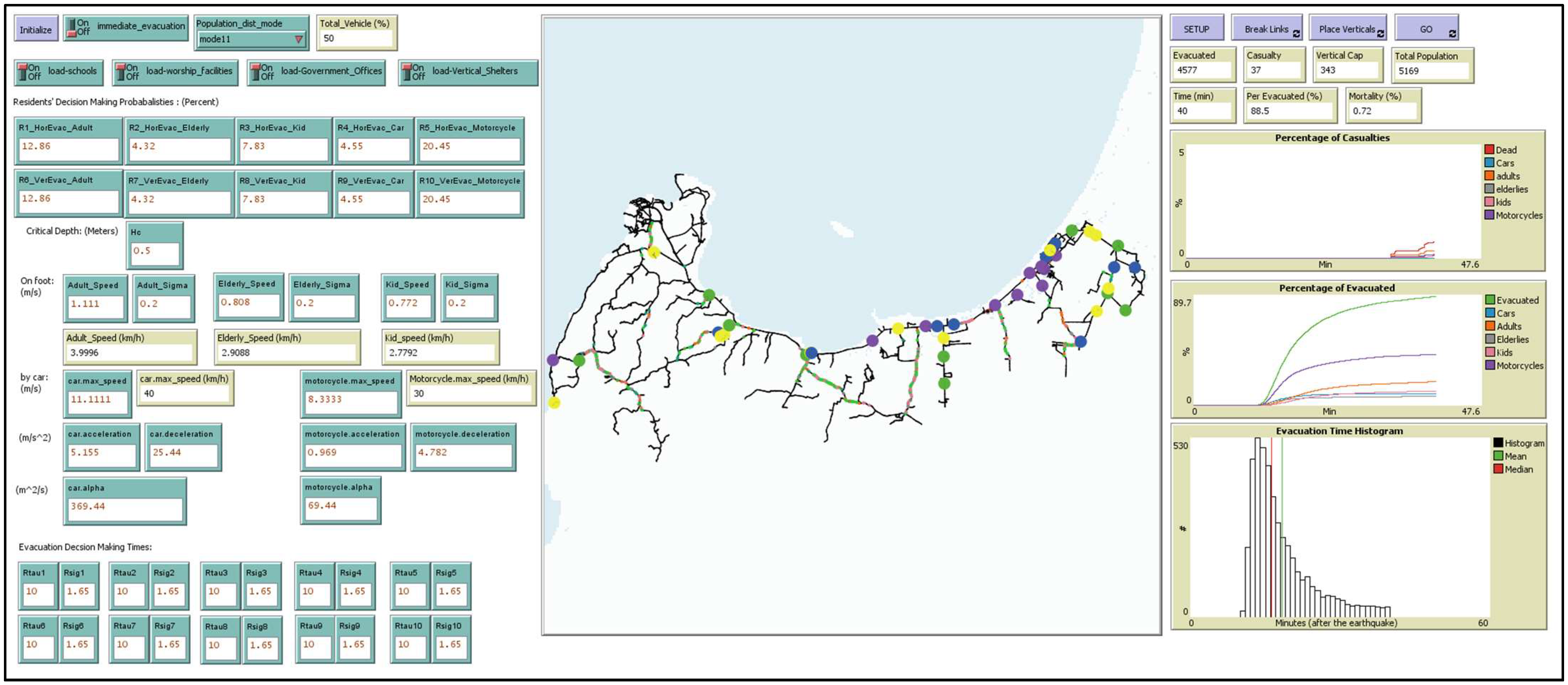Toggle the immediate_evacuation switch
This screenshot has width=1568, height=685.
click(72, 27)
